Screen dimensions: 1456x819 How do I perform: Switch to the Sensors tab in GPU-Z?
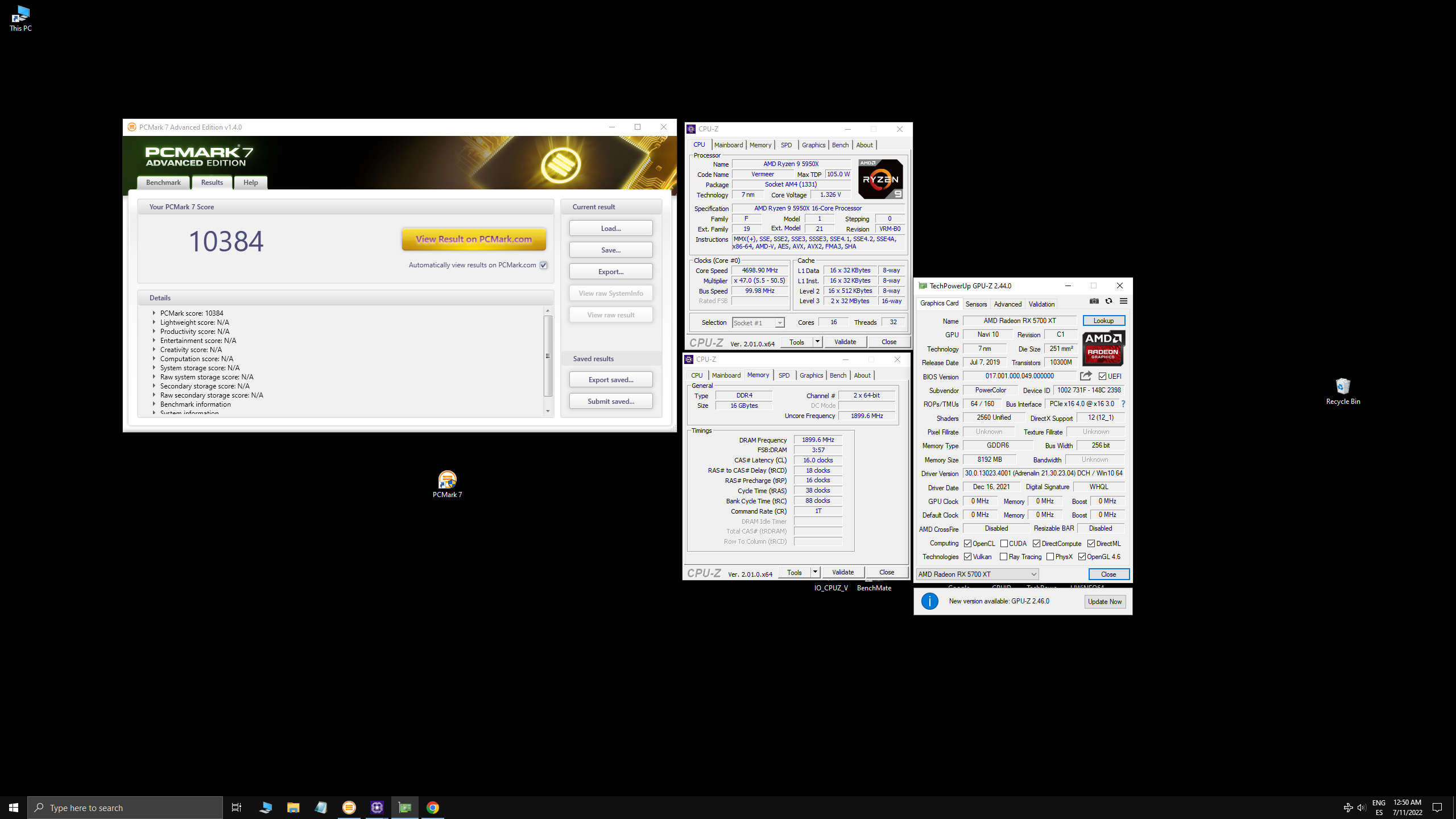pyautogui.click(x=976, y=304)
